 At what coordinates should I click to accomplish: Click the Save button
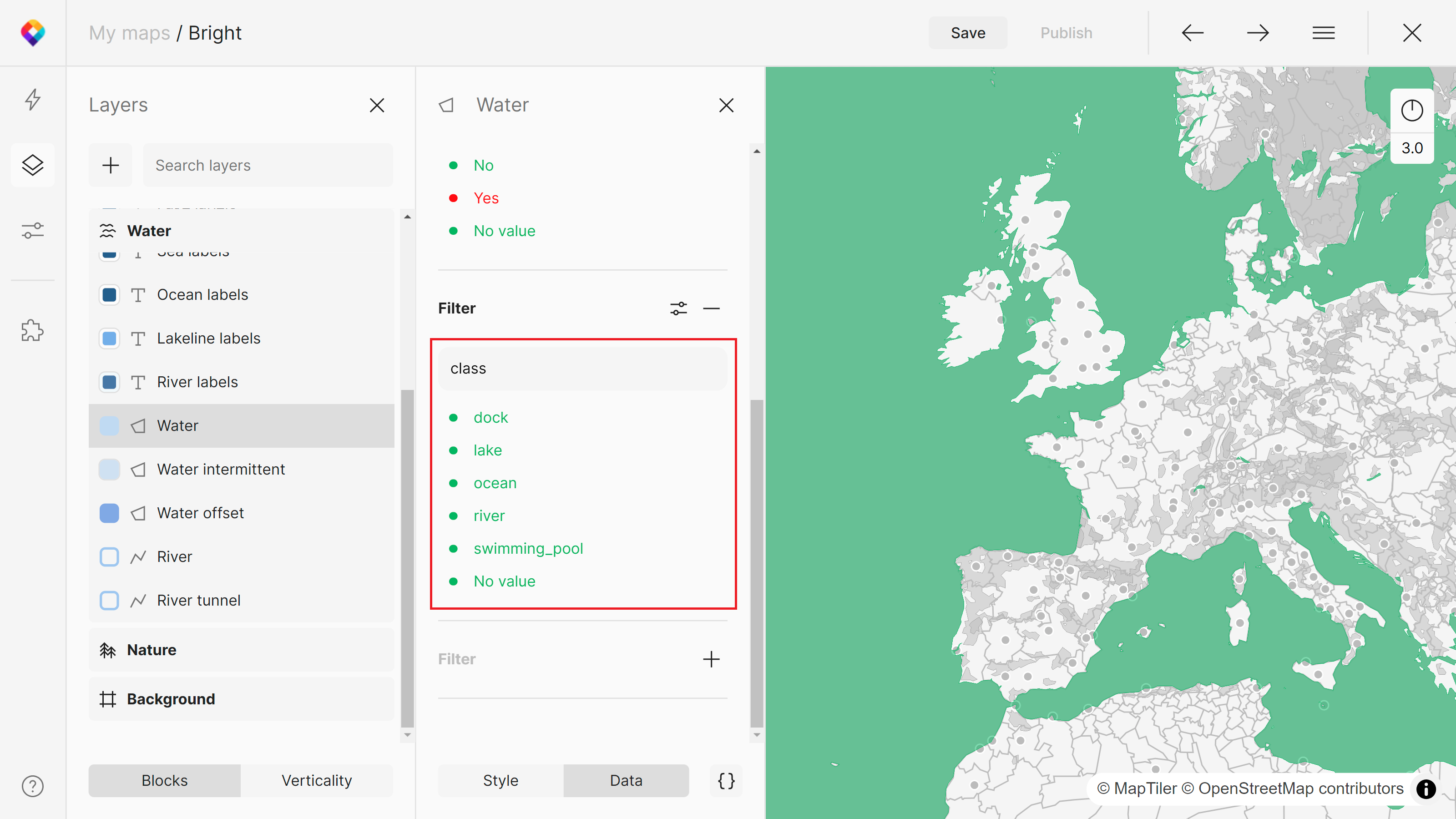tap(968, 33)
